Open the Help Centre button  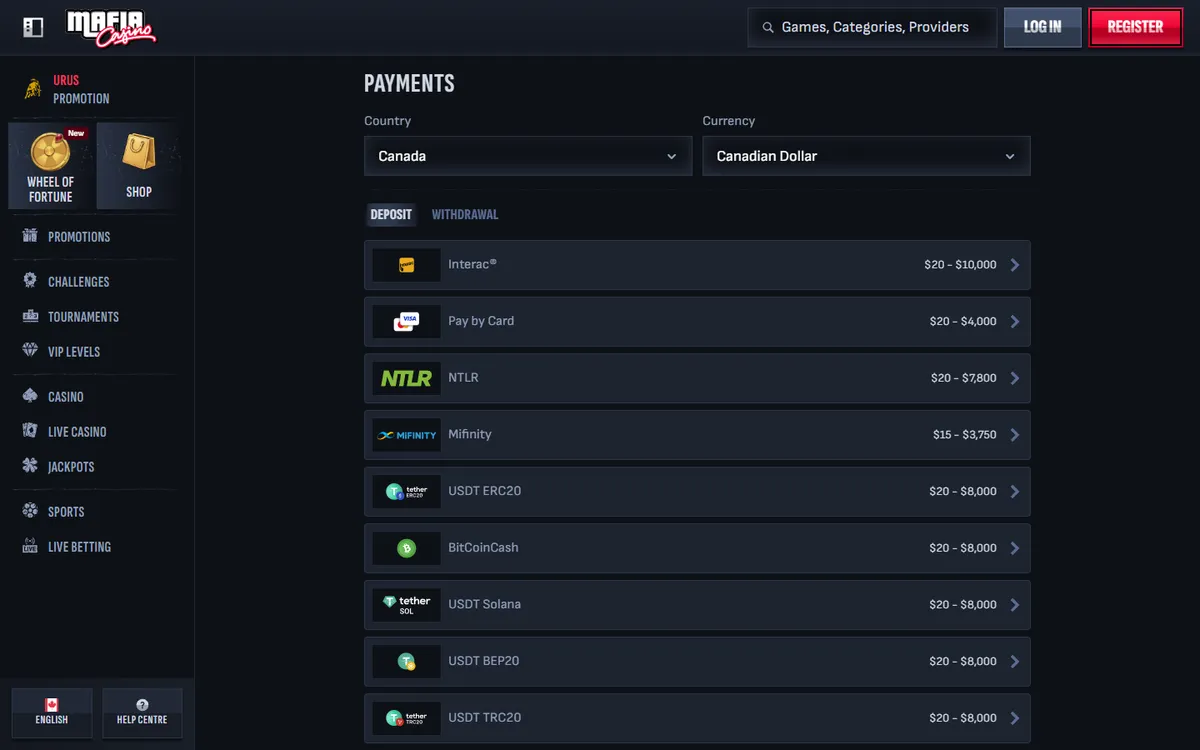click(142, 712)
